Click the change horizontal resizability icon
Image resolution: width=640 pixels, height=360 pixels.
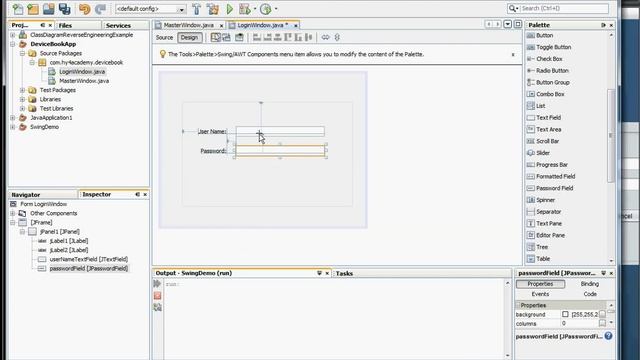325,38
